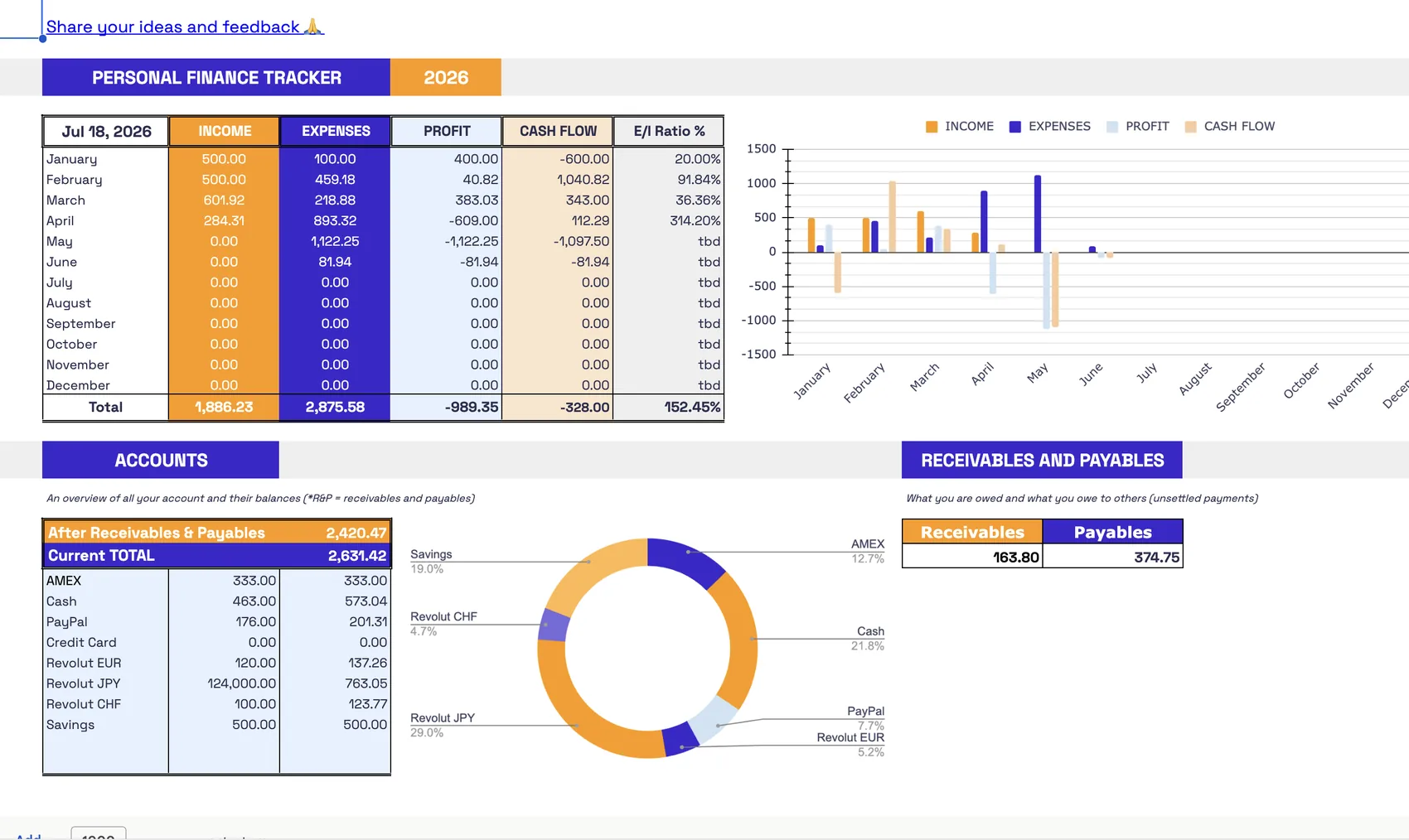Select the Savings account row label
Image resolution: width=1409 pixels, height=840 pixels.
pos(106,725)
